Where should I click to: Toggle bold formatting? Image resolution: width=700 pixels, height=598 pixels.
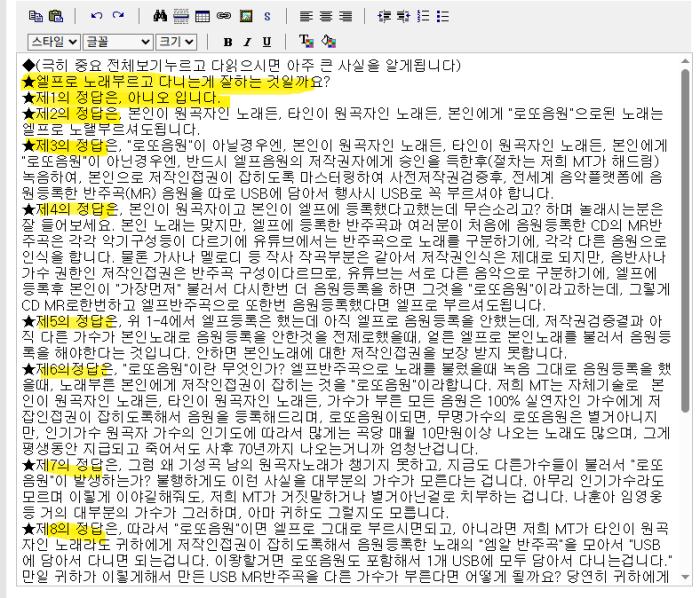tap(226, 42)
